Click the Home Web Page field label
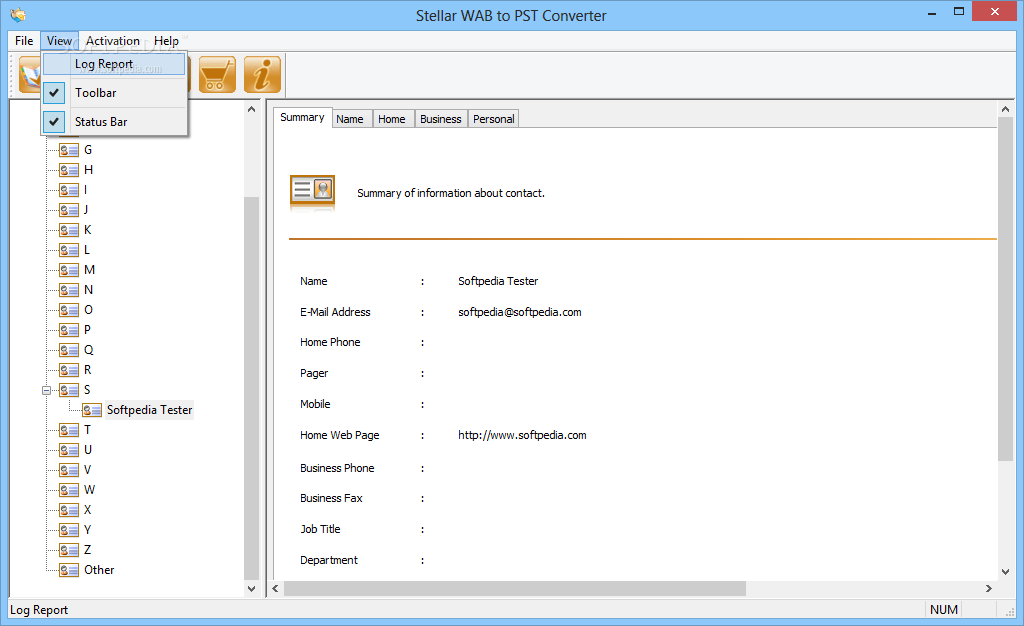Viewport: 1024px width, 626px height. pyautogui.click(x=340, y=435)
